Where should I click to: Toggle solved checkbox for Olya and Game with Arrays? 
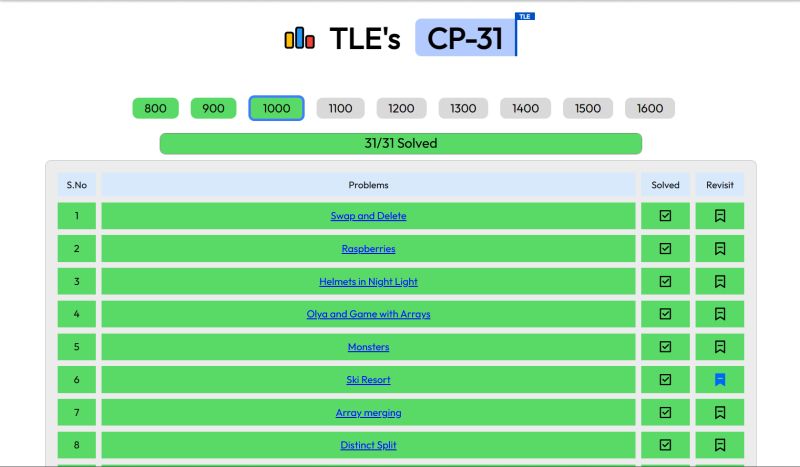click(665, 314)
